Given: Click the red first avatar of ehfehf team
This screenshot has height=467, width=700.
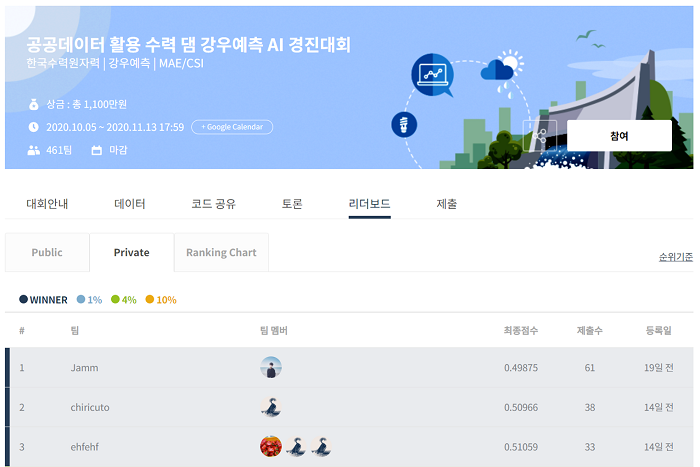Looking at the screenshot, I should 270,447.
